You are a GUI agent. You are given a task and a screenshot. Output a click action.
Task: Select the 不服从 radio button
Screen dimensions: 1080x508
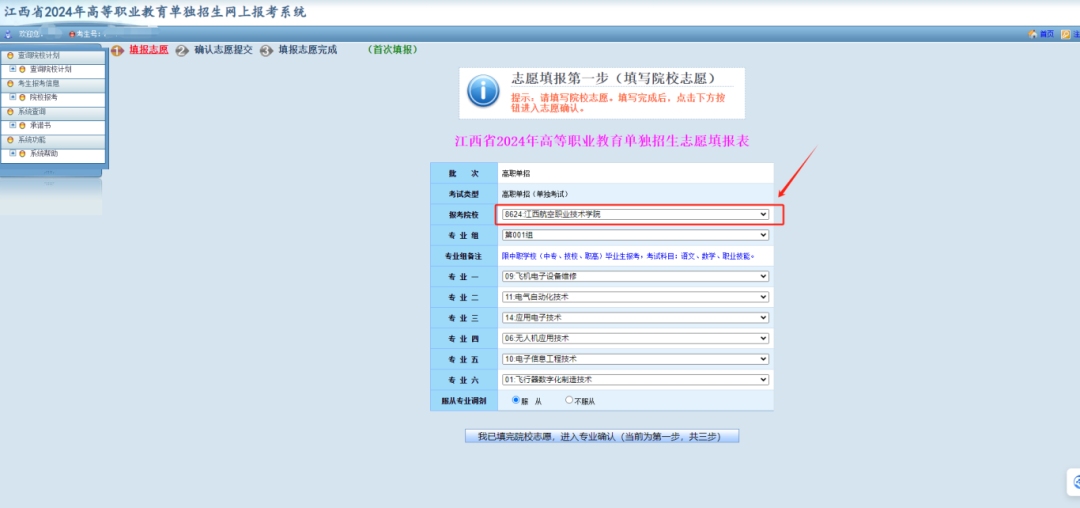[569, 400]
